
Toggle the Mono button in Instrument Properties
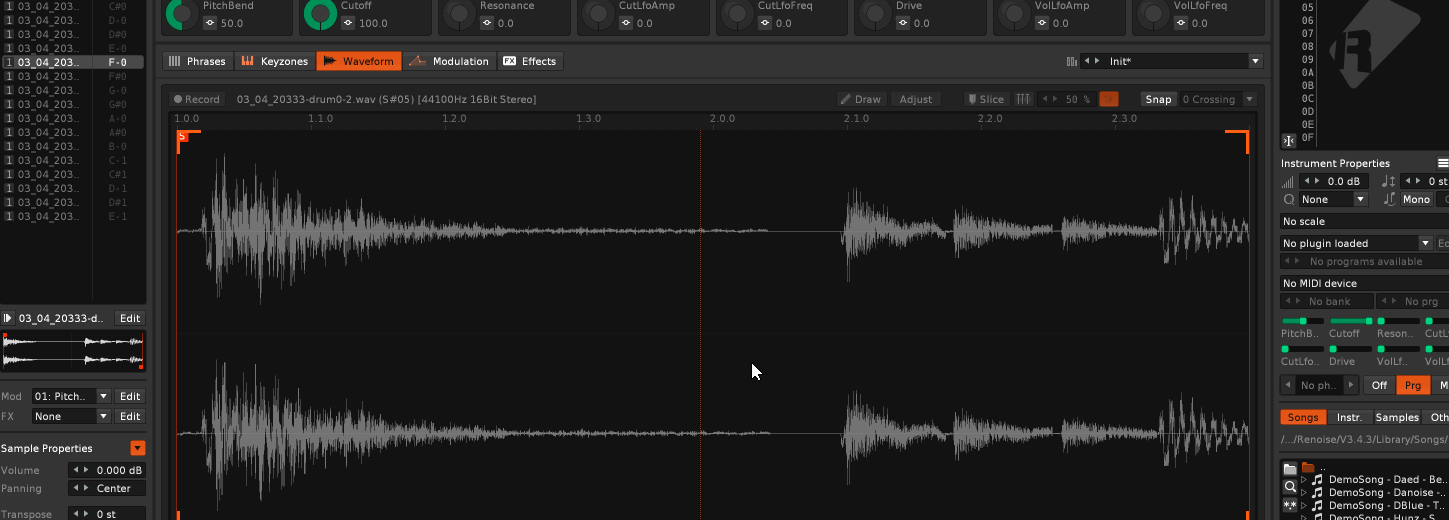pyautogui.click(x=1415, y=199)
